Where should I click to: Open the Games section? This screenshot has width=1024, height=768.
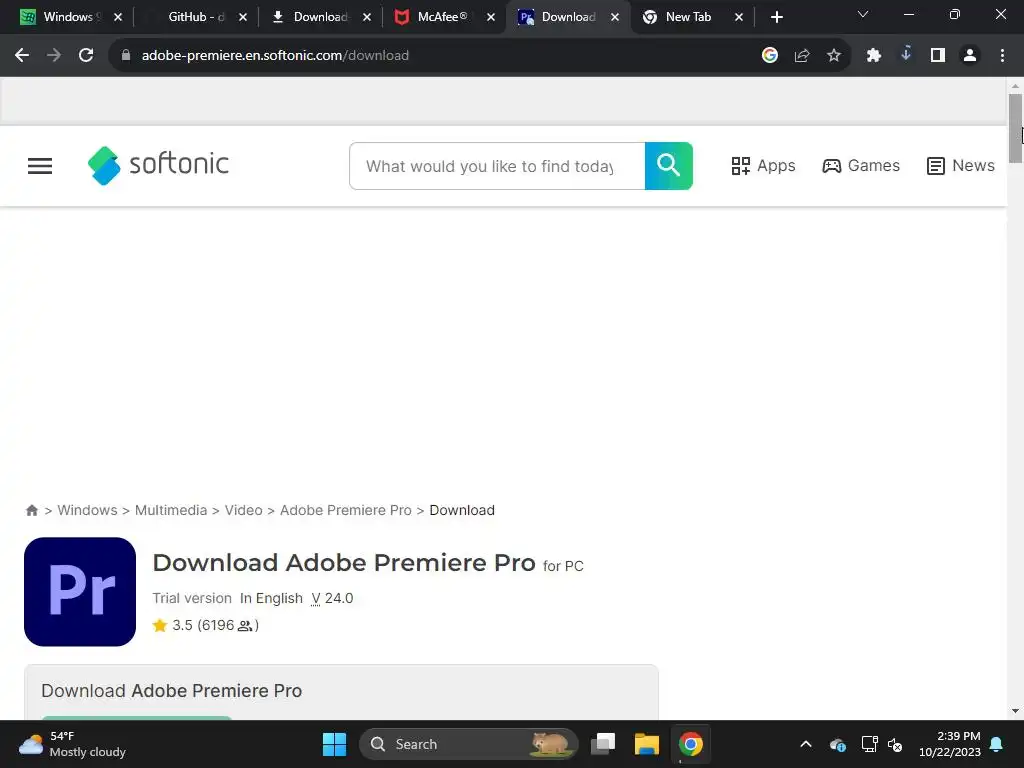coord(861,166)
